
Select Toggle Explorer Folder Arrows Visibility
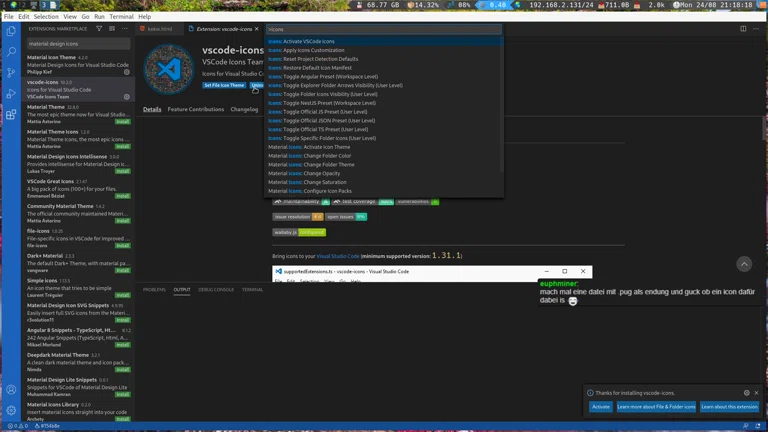[384, 86]
